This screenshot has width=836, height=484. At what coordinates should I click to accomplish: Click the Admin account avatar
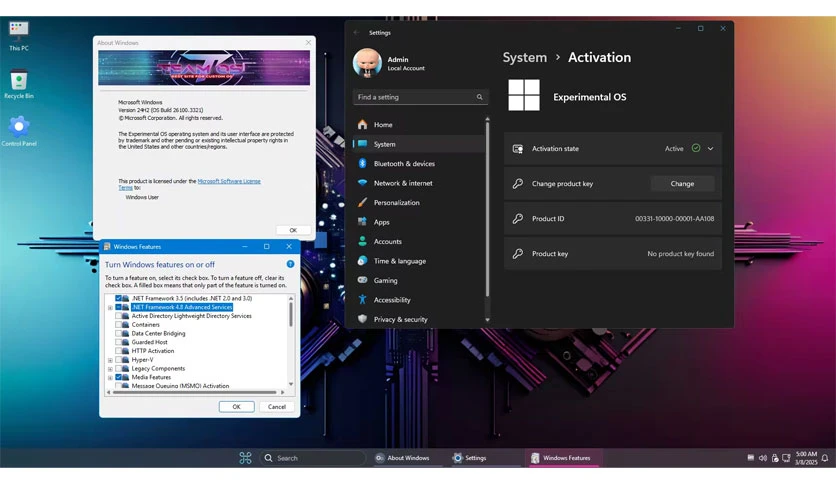click(x=367, y=63)
